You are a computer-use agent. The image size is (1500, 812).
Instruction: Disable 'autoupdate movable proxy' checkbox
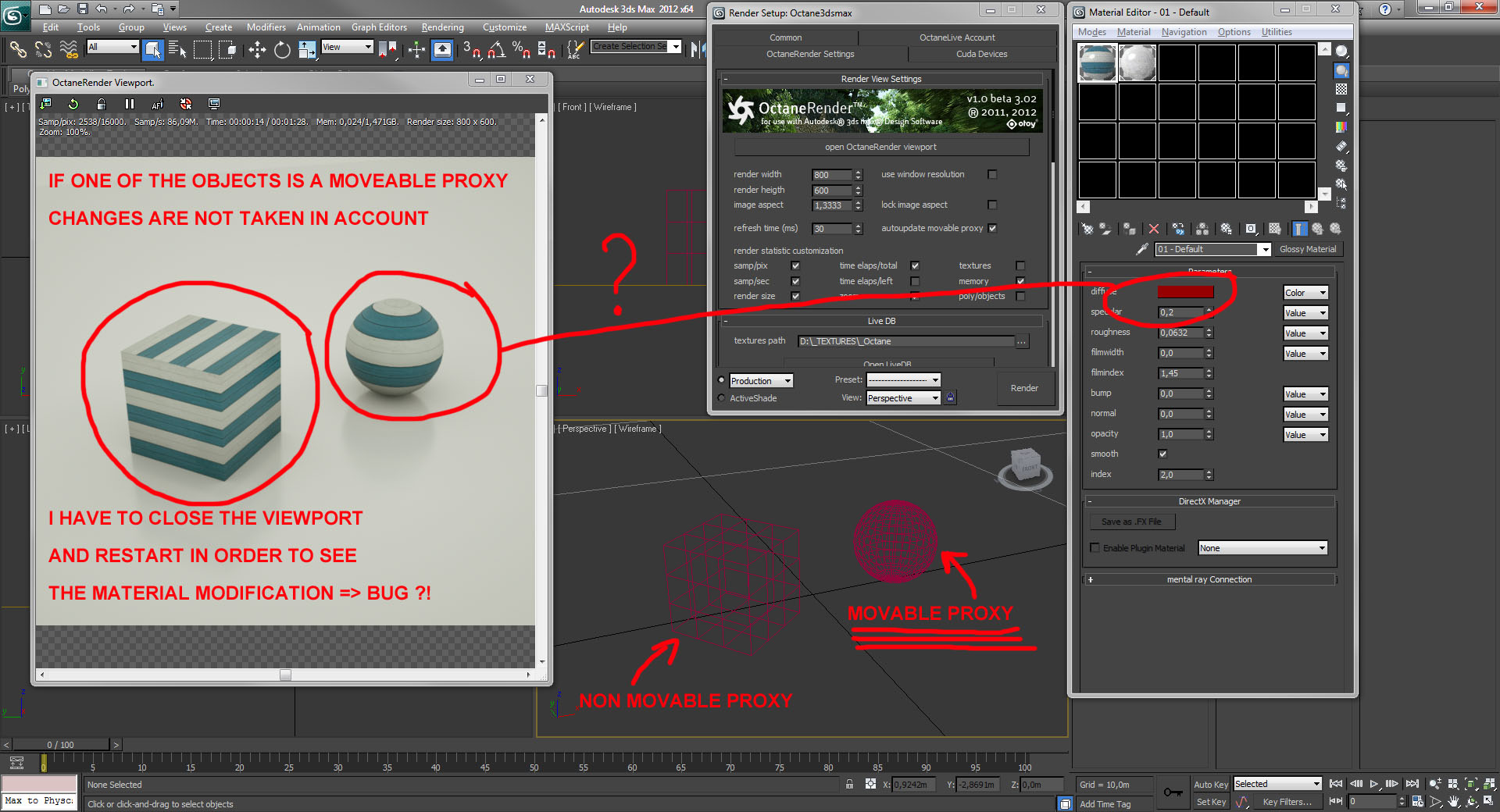992,228
